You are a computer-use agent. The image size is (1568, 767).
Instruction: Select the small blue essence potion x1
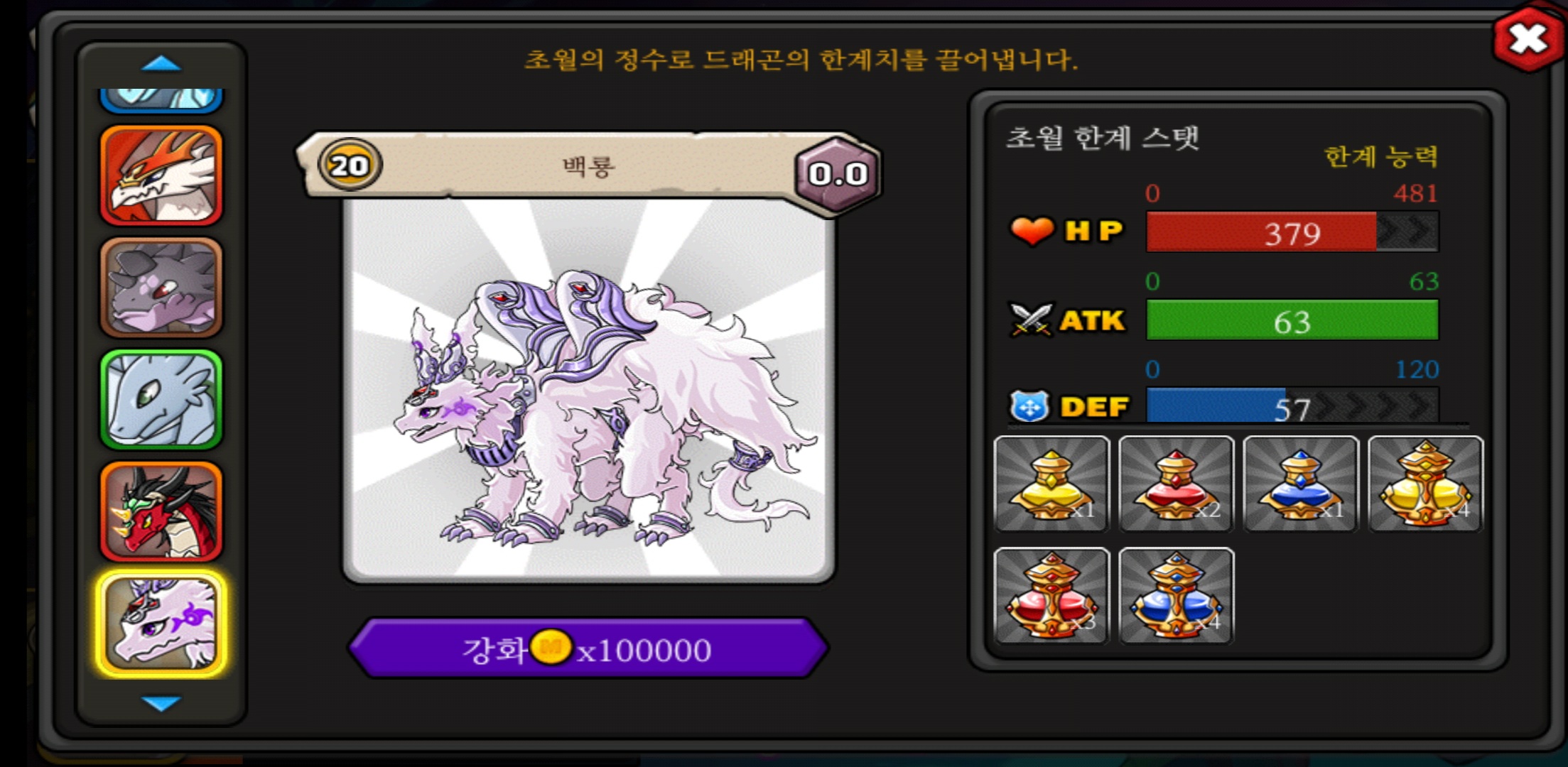[1301, 484]
